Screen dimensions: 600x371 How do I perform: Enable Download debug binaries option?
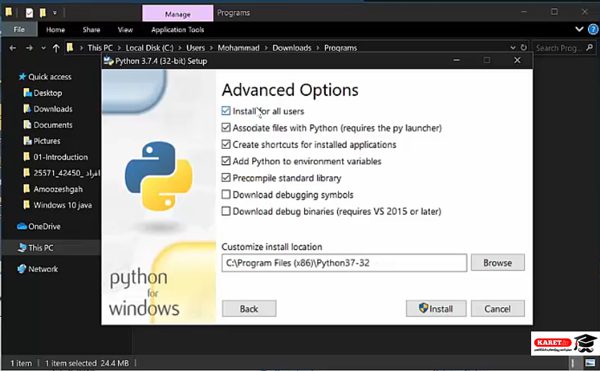(226, 211)
